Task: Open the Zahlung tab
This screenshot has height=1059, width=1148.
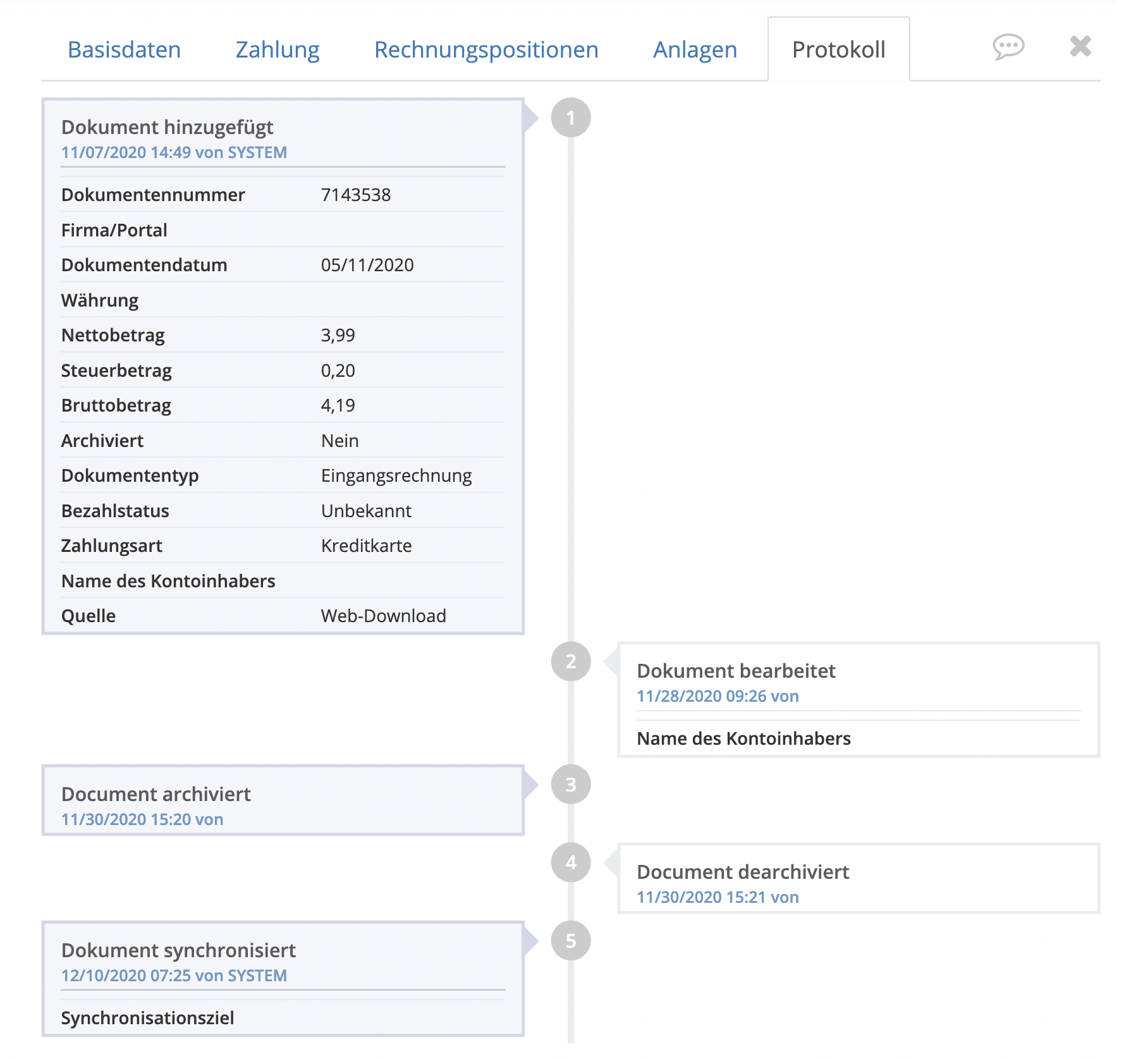Action: (x=278, y=49)
